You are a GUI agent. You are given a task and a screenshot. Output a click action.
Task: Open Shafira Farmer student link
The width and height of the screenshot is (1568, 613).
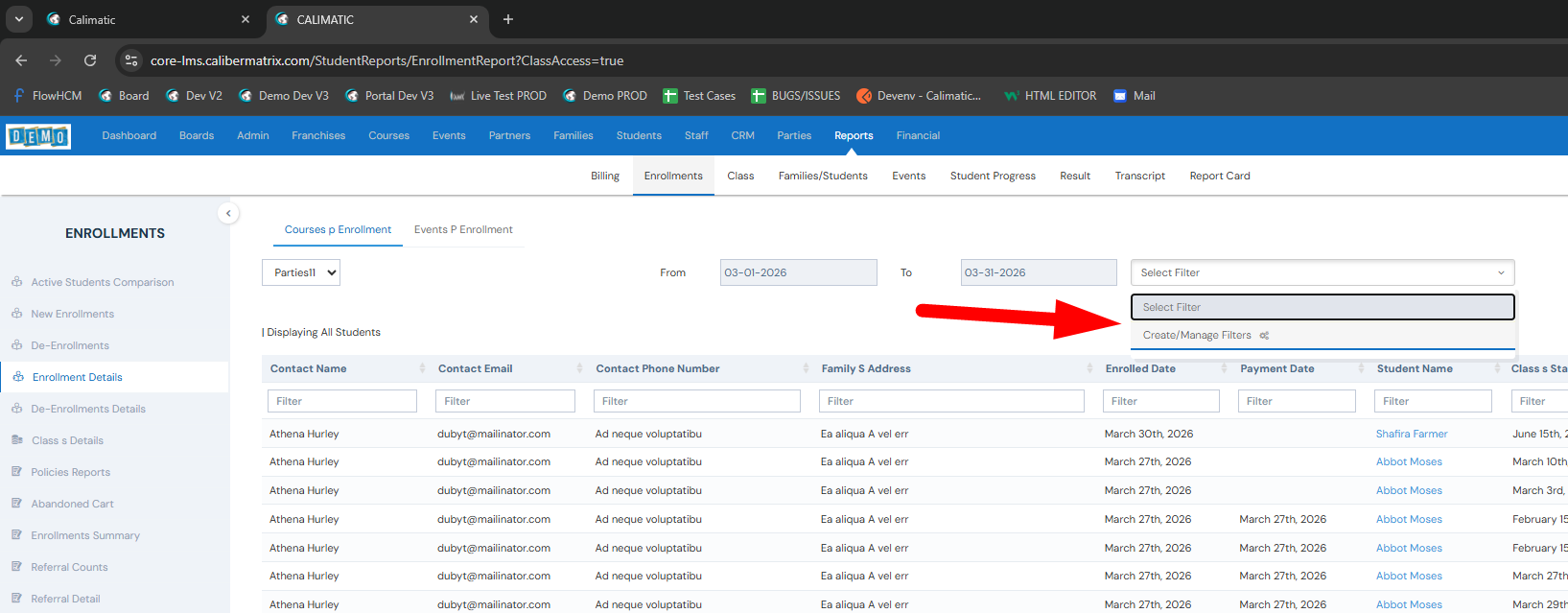click(1412, 434)
